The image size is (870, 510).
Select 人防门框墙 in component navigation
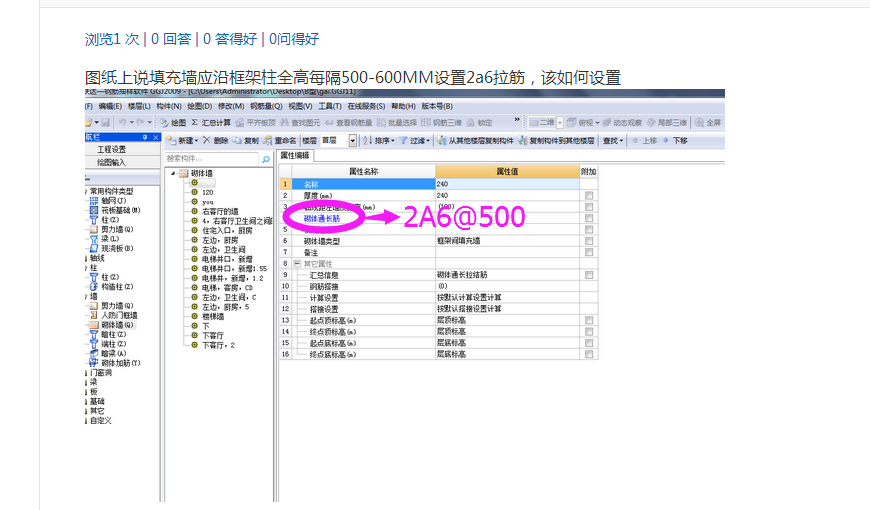[x=113, y=315]
